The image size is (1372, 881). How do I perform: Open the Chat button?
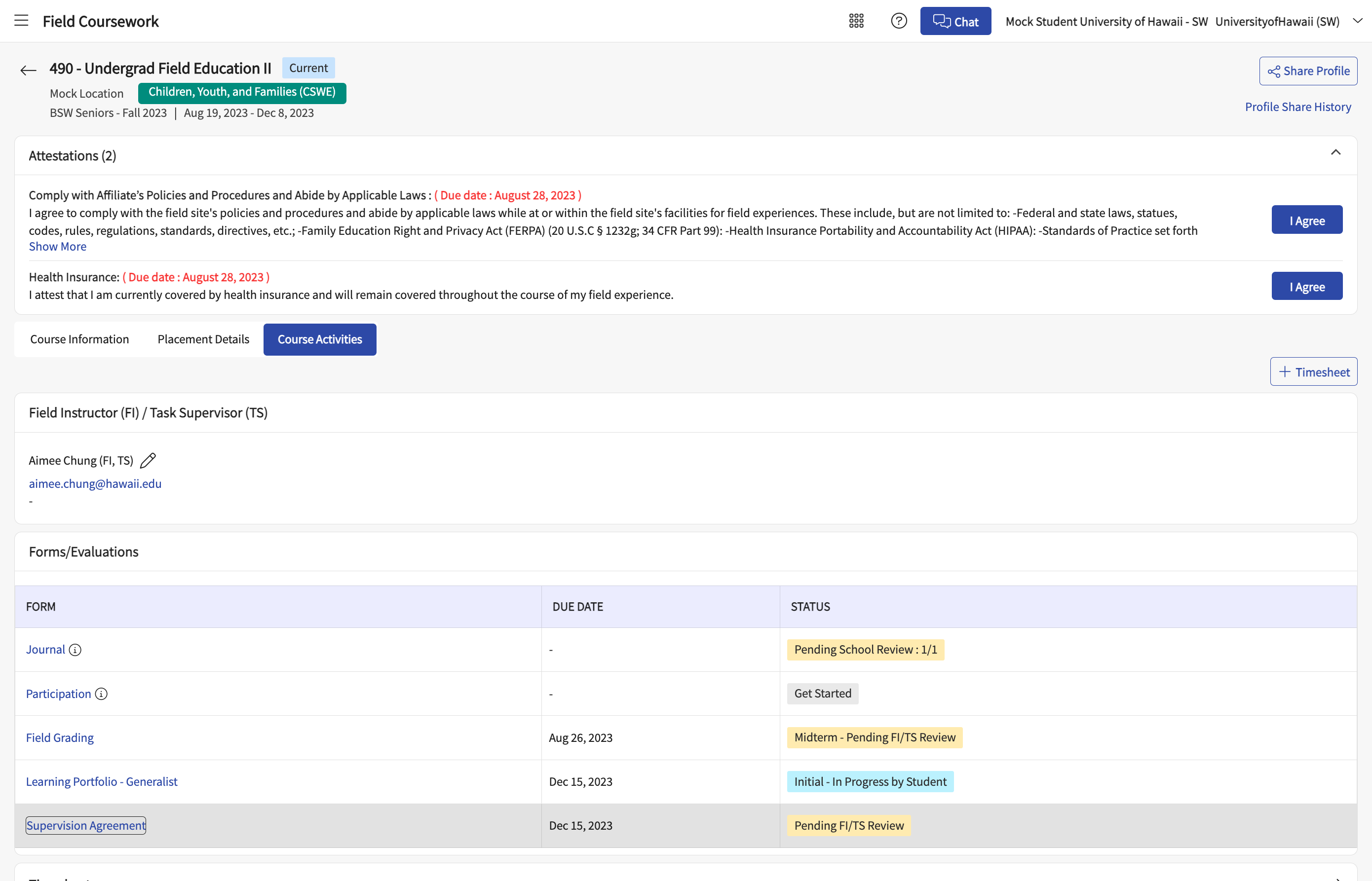(x=955, y=21)
